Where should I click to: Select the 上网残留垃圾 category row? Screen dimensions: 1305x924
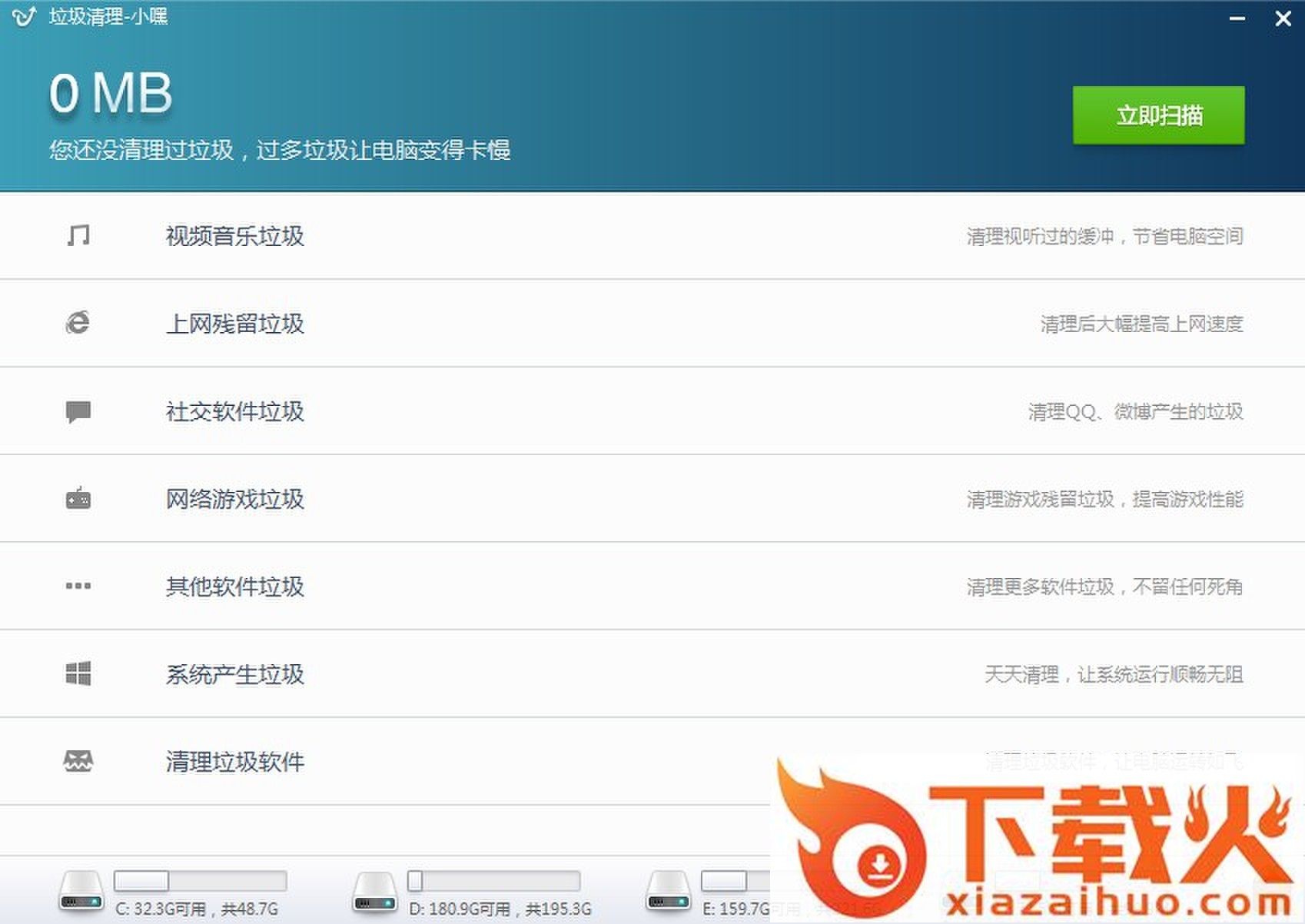click(234, 324)
